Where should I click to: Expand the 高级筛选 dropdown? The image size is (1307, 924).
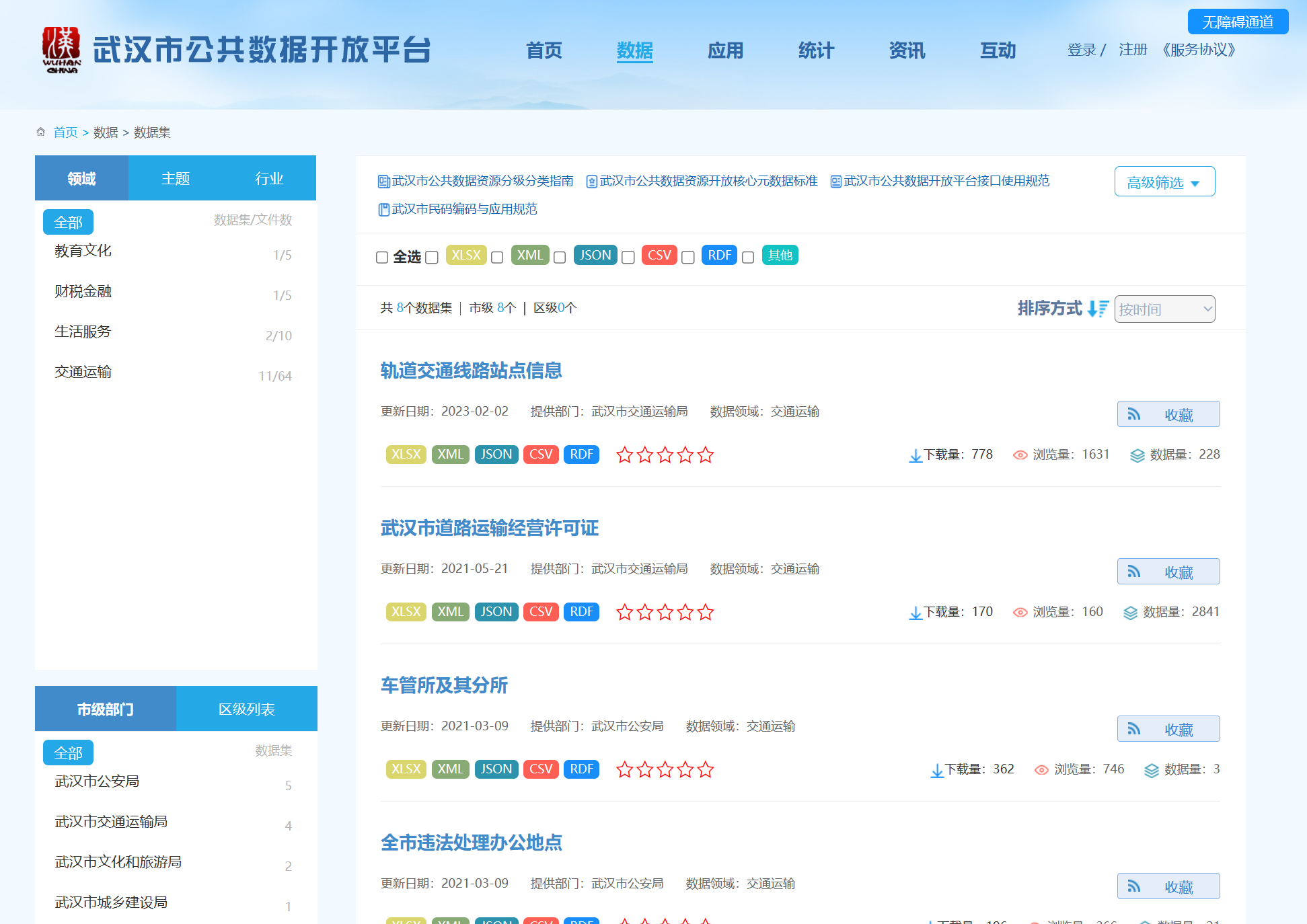click(1164, 182)
